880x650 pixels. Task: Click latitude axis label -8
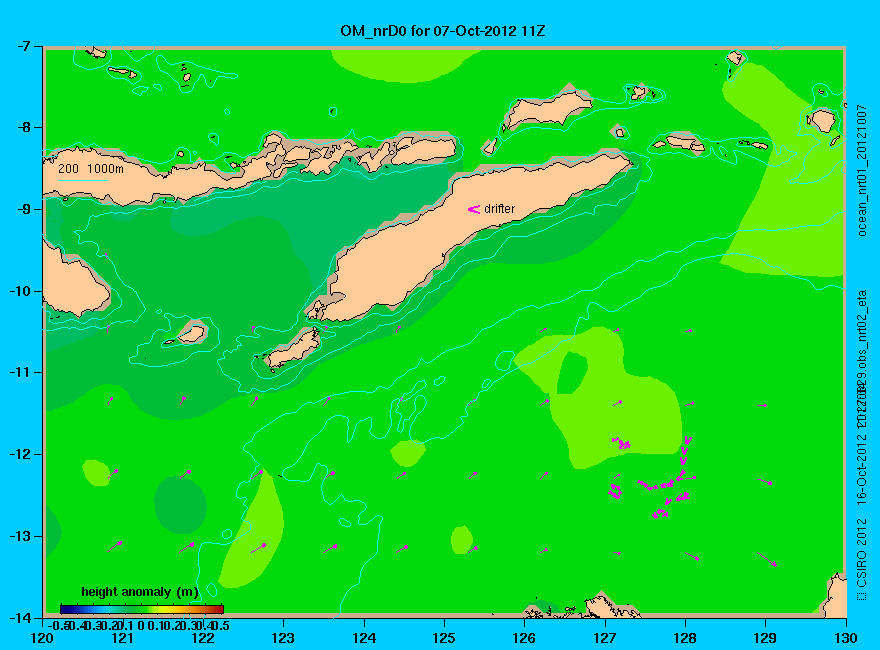click(x=23, y=127)
